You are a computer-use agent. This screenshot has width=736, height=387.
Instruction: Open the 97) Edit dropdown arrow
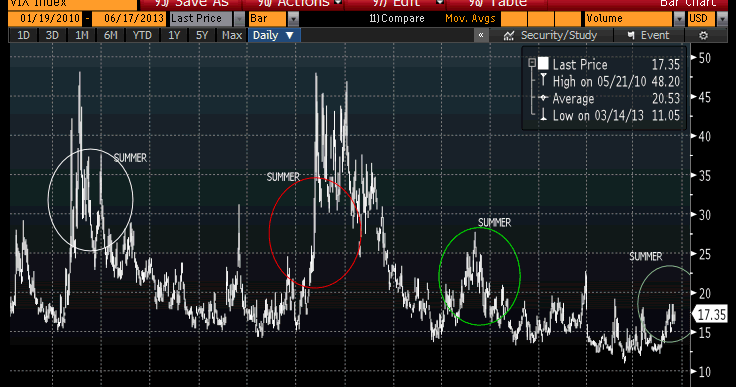(x=440, y=3)
